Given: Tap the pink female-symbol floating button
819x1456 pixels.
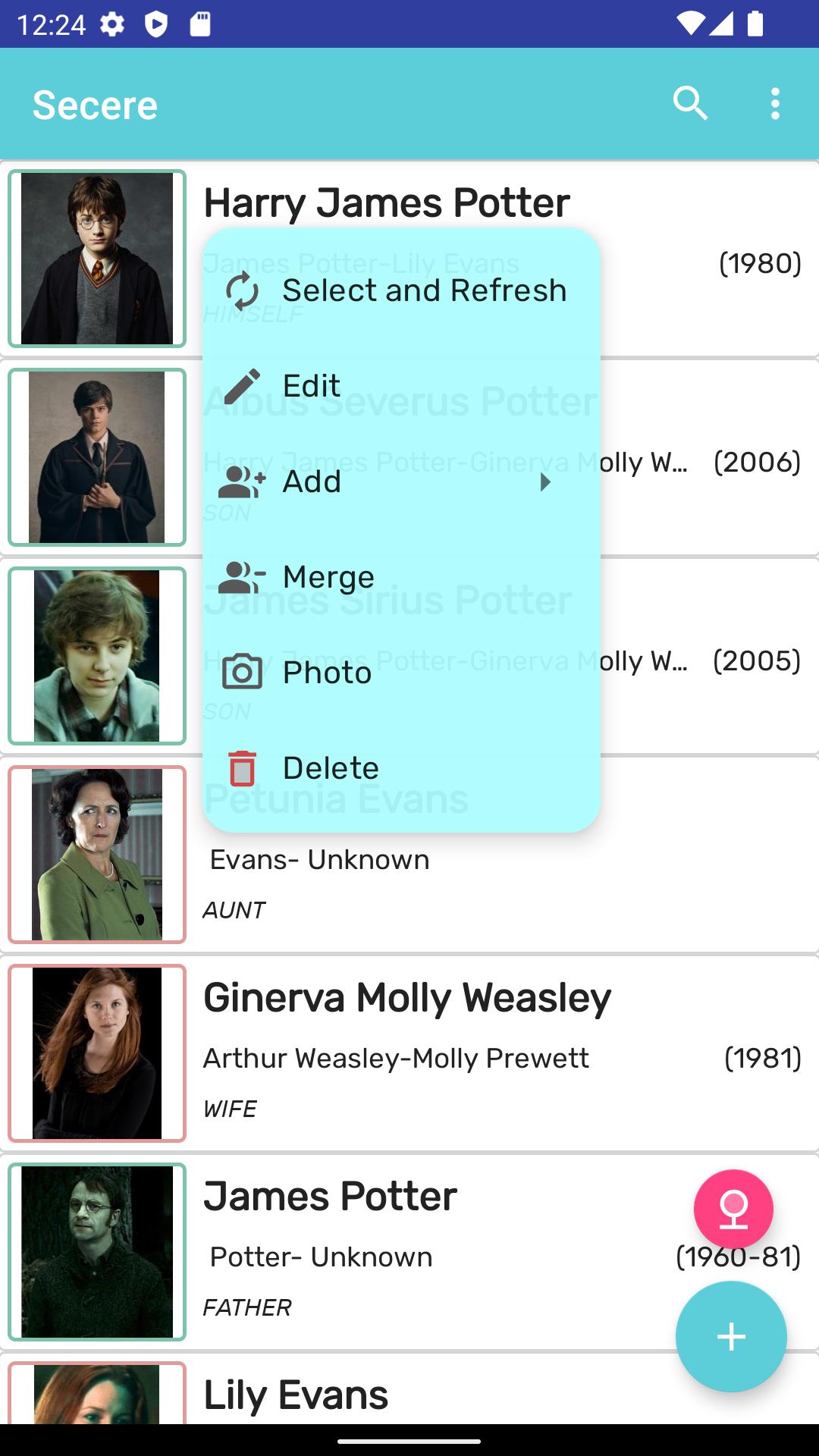Looking at the screenshot, I should pyautogui.click(x=733, y=1209).
